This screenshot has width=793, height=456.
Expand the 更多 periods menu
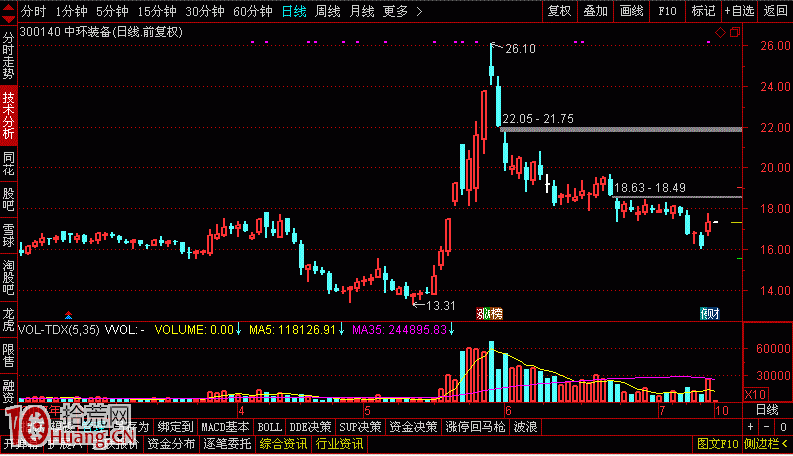(x=395, y=11)
